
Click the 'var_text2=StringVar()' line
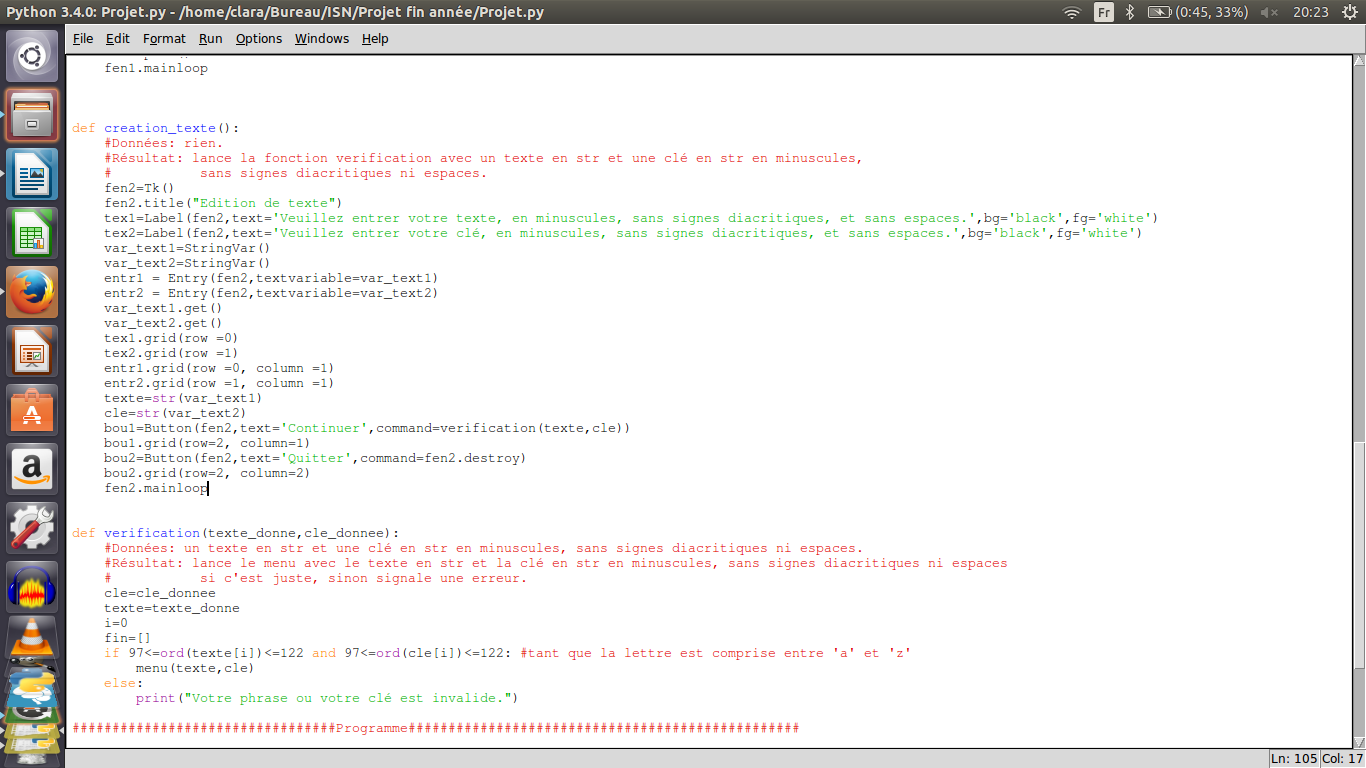point(187,263)
